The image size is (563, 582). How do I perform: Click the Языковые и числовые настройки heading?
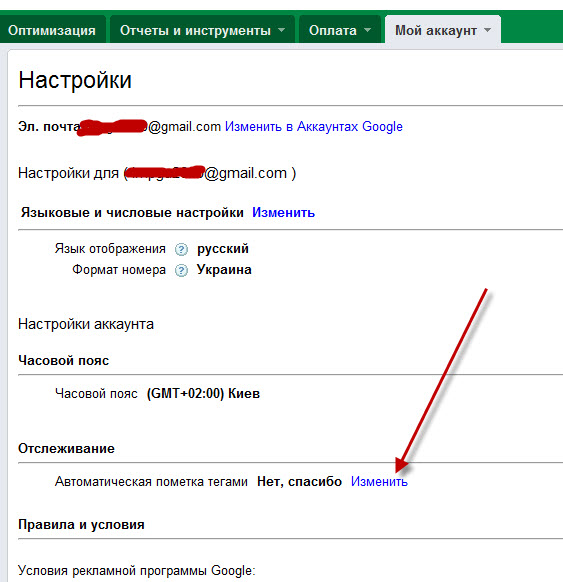click(132, 212)
